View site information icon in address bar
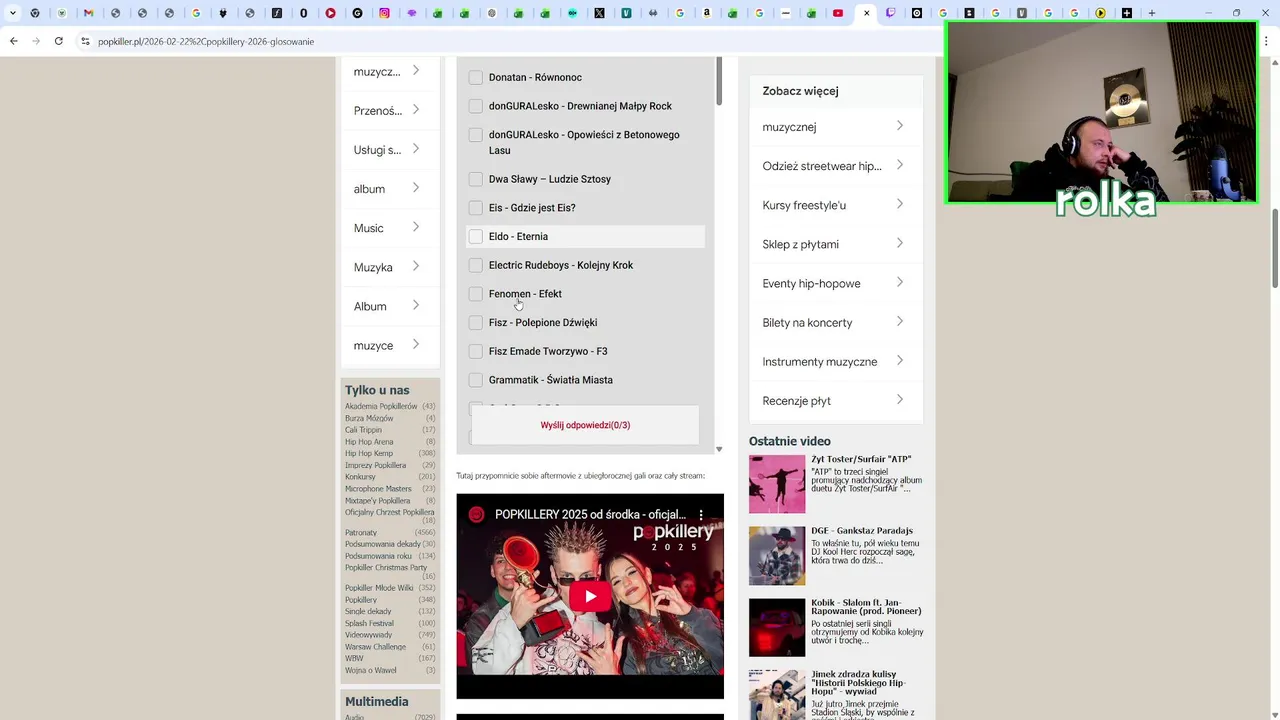 (86, 41)
